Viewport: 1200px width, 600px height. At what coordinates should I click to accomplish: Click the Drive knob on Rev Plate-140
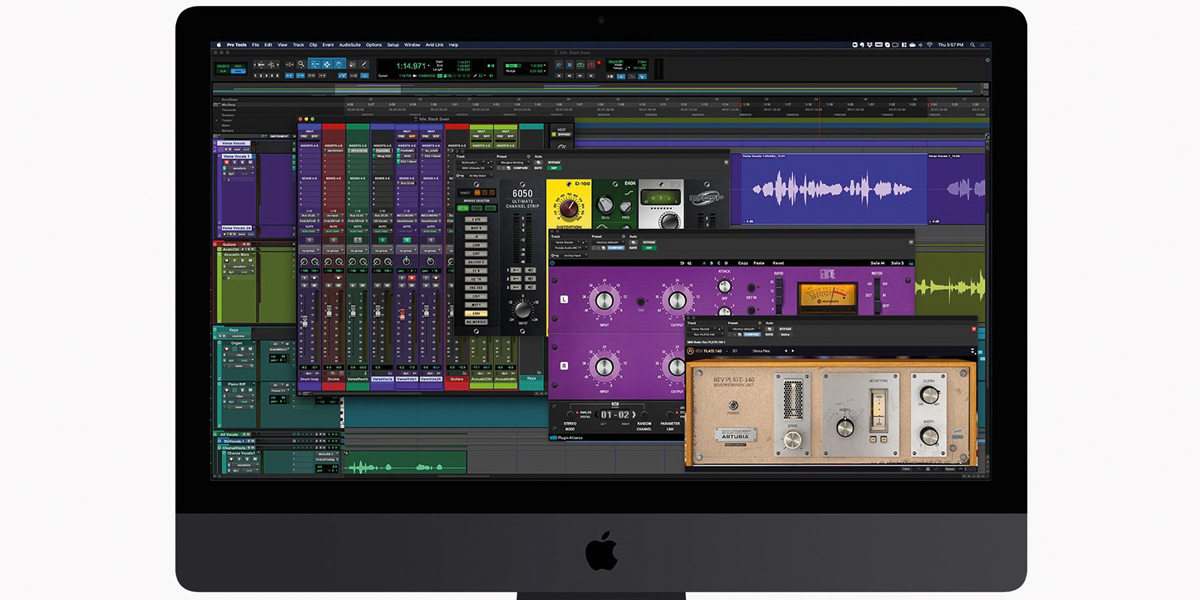793,440
